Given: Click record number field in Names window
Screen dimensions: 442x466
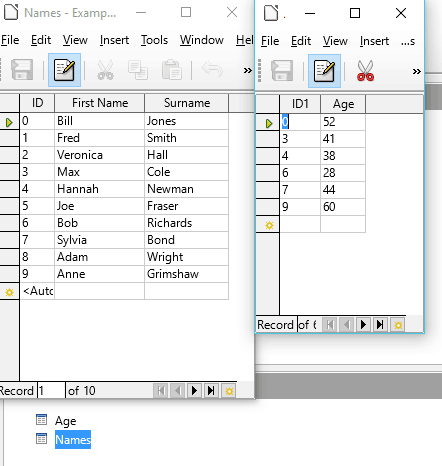Looking at the screenshot, I should [x=51, y=390].
